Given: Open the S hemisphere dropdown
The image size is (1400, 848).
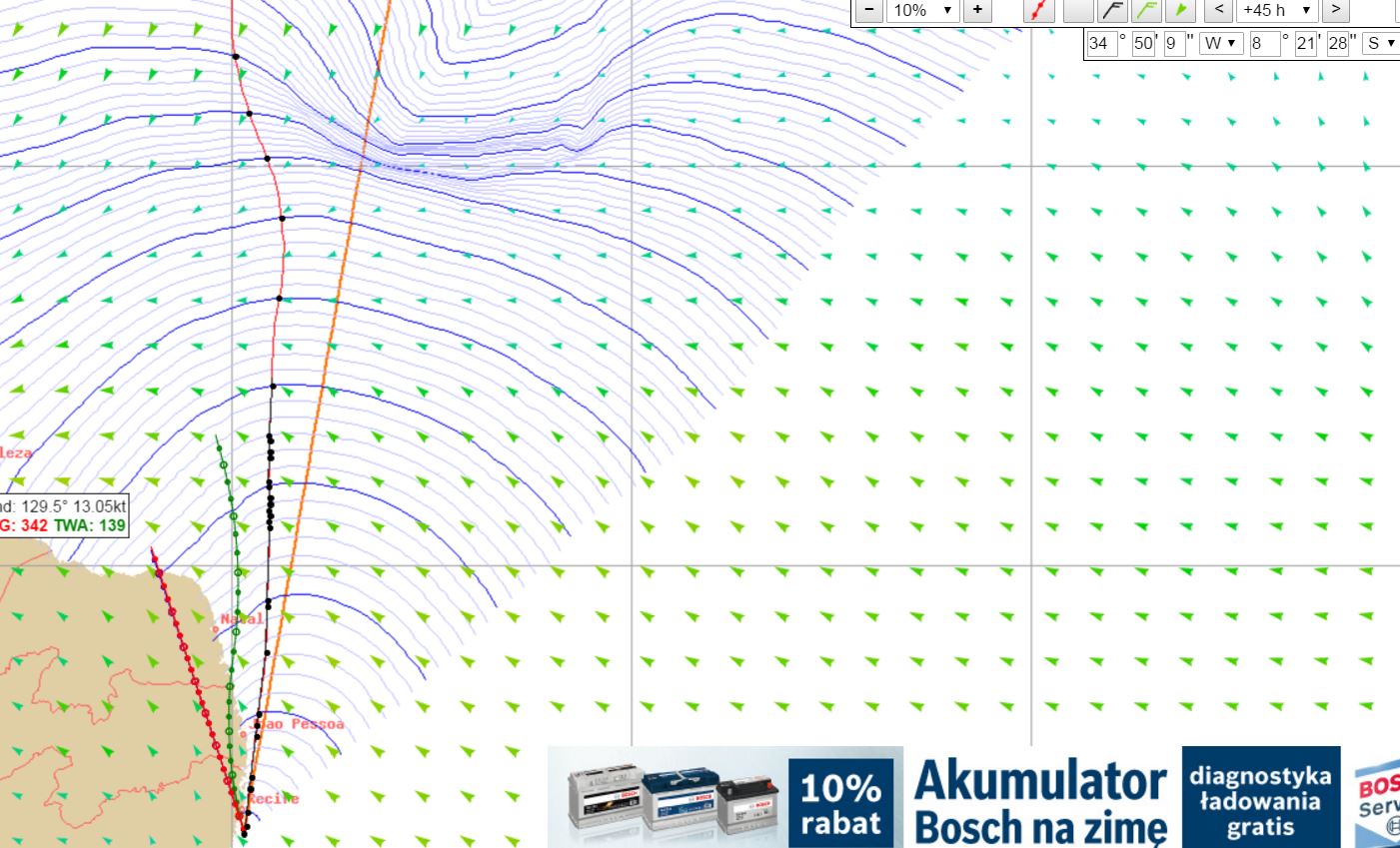Looking at the screenshot, I should (x=1381, y=43).
